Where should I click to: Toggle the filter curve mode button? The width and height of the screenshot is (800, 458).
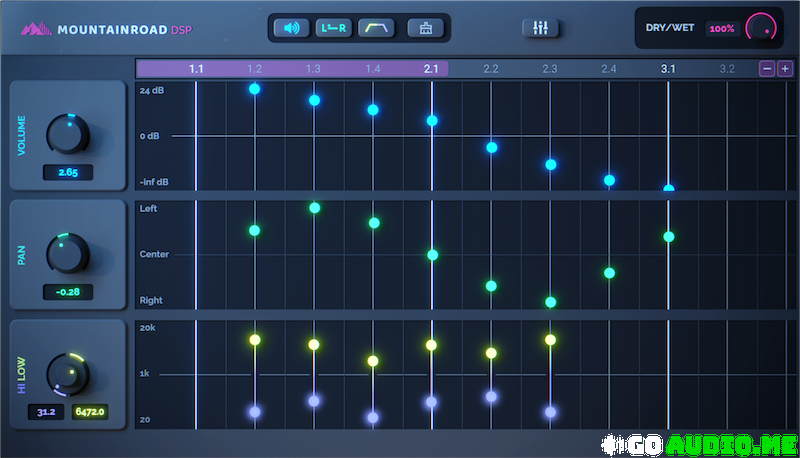(376, 28)
